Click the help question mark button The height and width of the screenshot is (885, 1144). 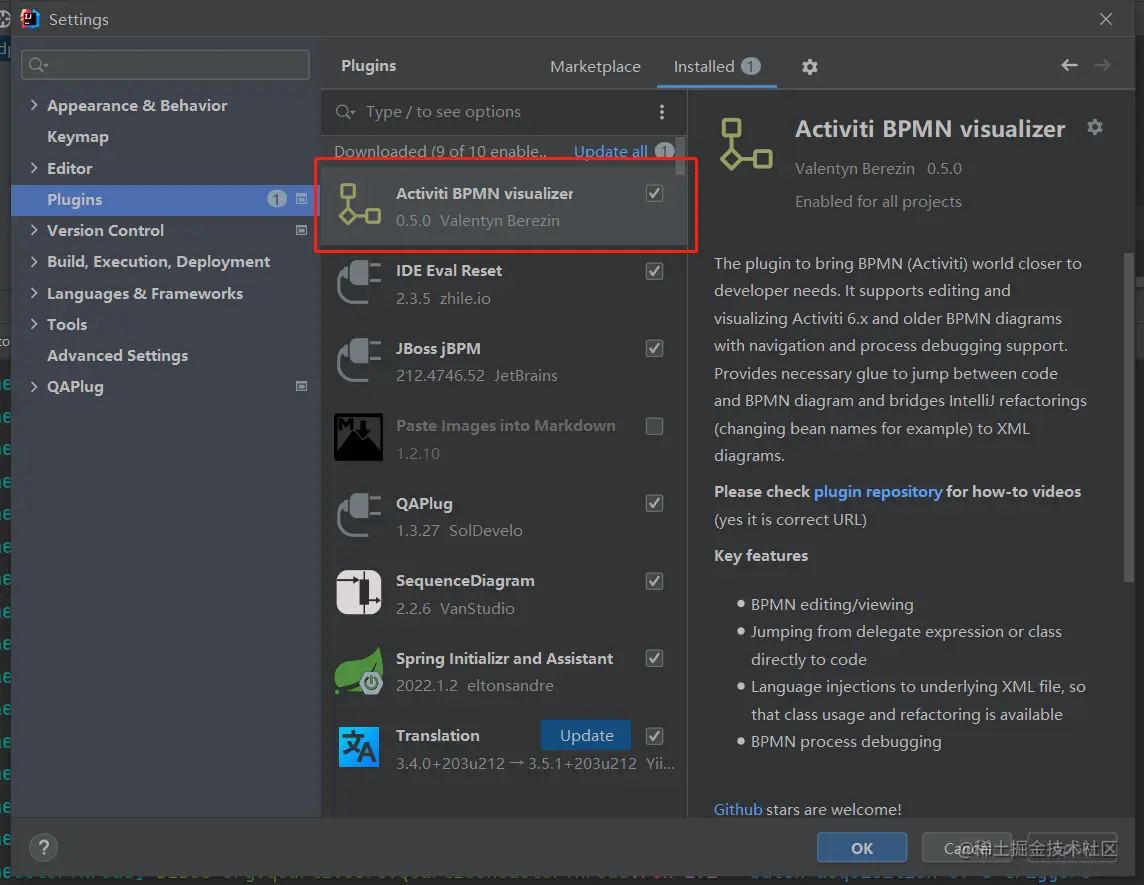[44, 847]
